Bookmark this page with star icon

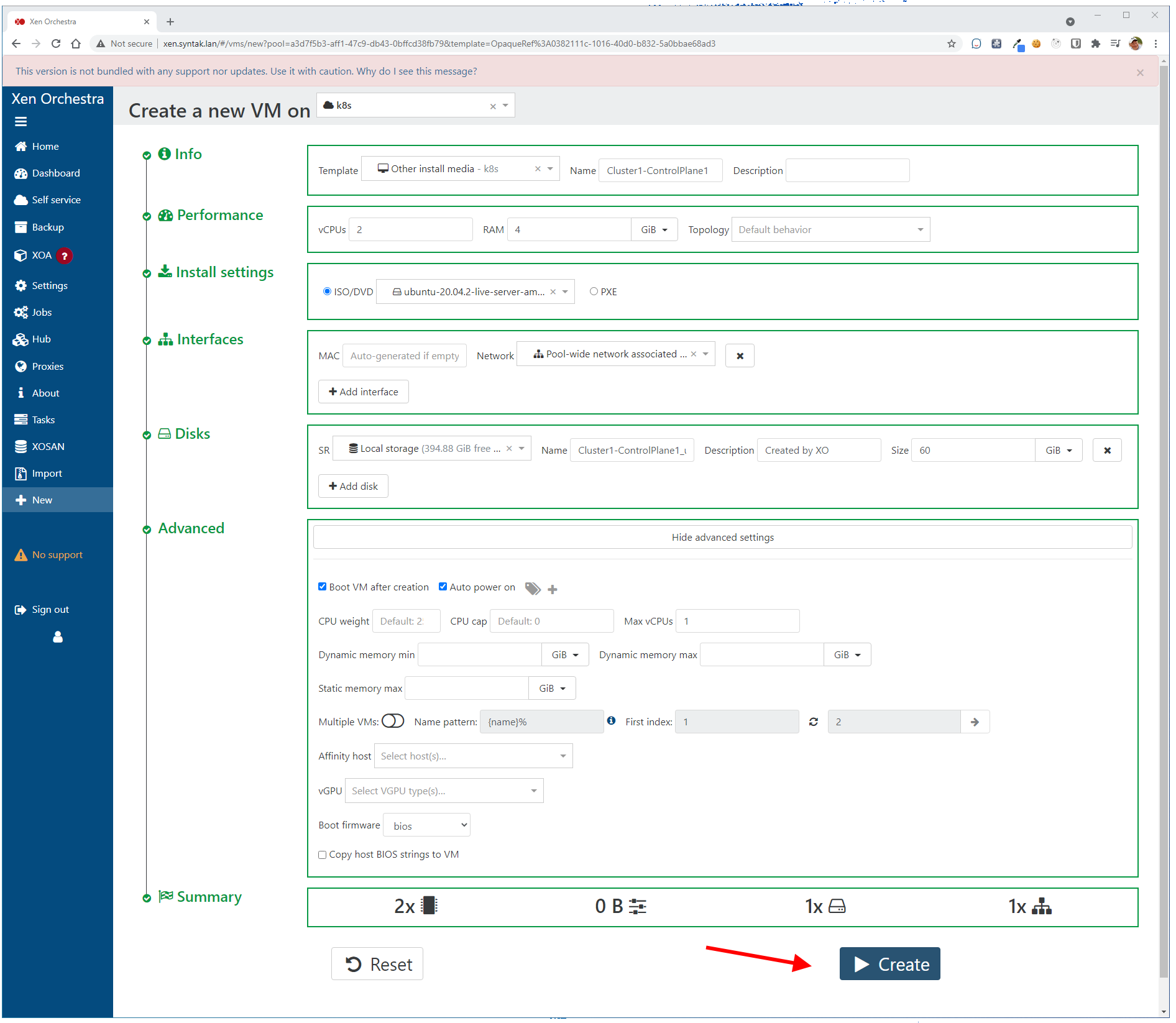click(951, 44)
